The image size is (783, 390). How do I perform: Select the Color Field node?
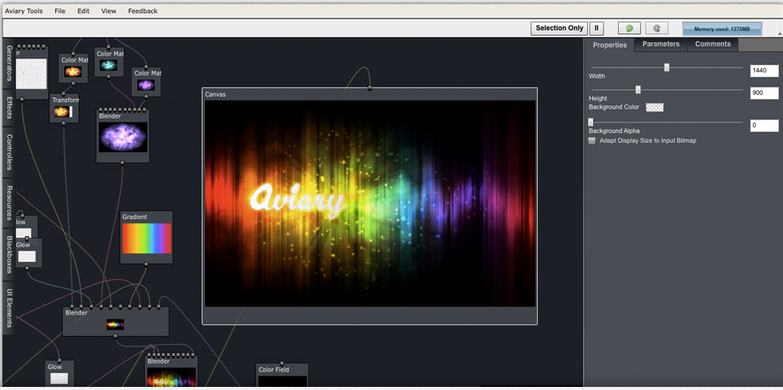pyautogui.click(x=282, y=376)
